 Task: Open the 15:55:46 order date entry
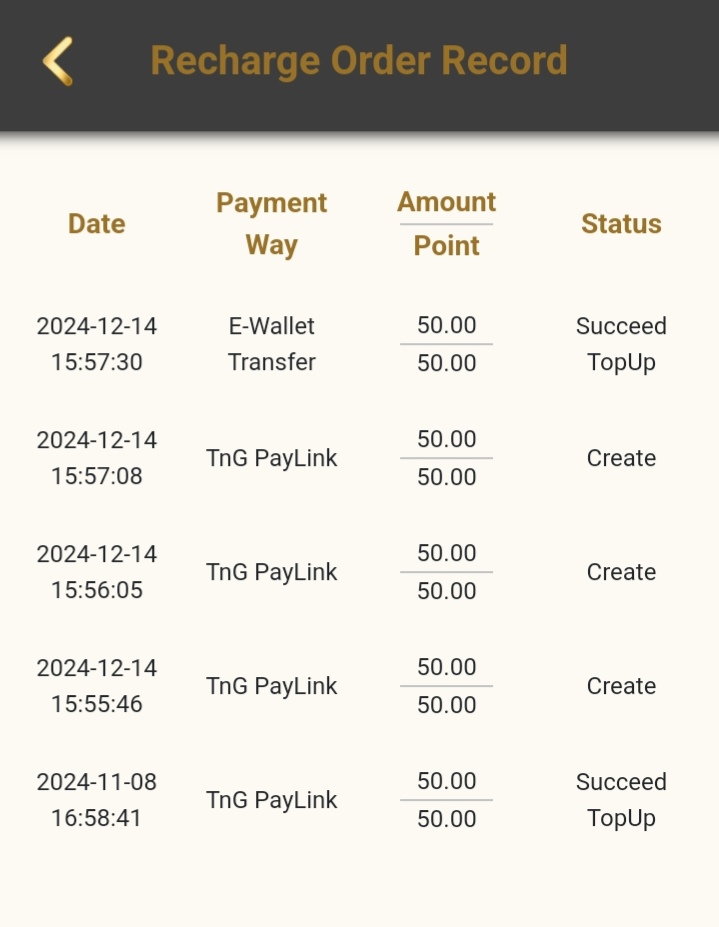tap(96, 686)
